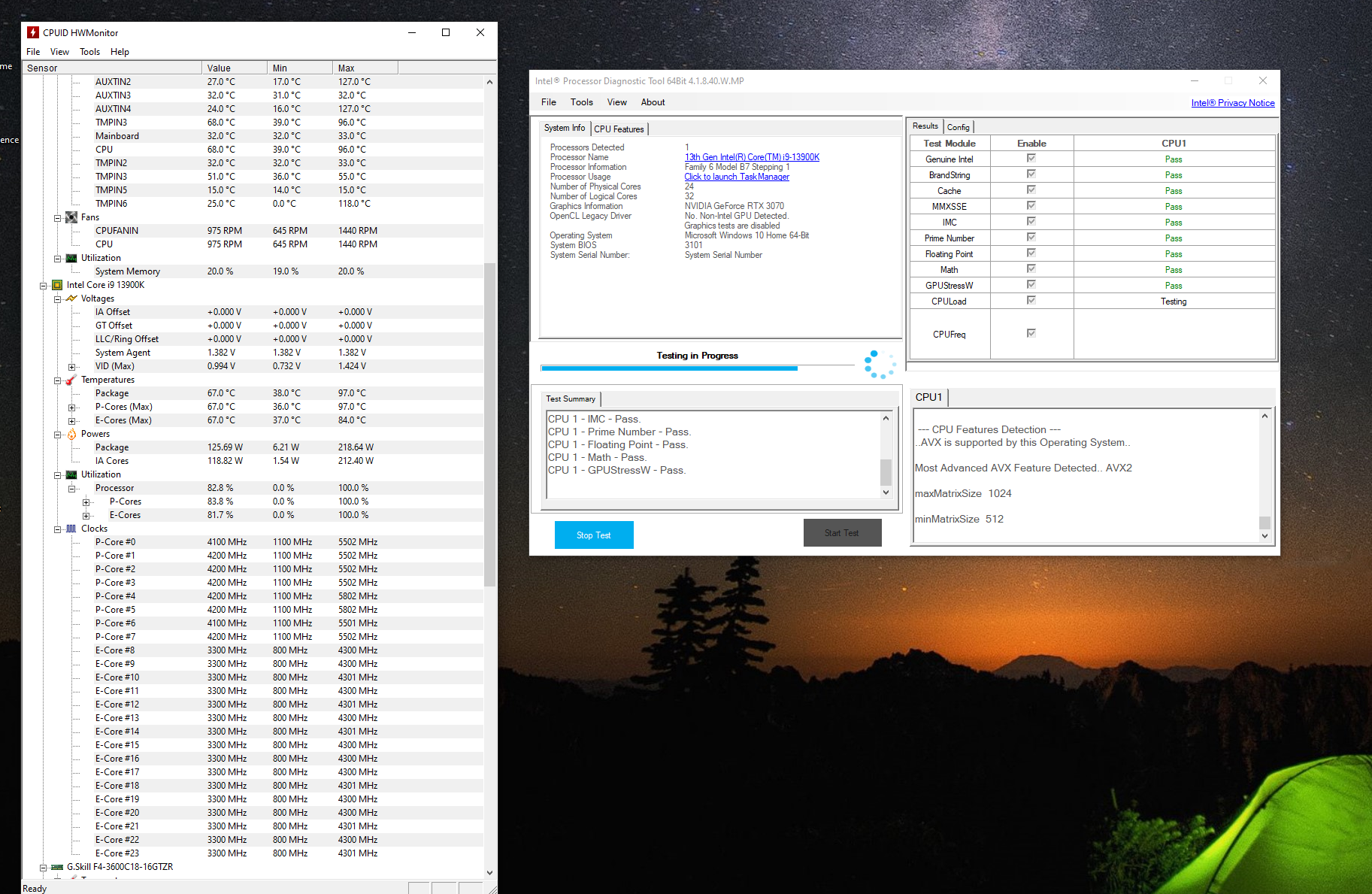Image resolution: width=1372 pixels, height=894 pixels.
Task: Click the Start Test button
Action: (x=842, y=533)
